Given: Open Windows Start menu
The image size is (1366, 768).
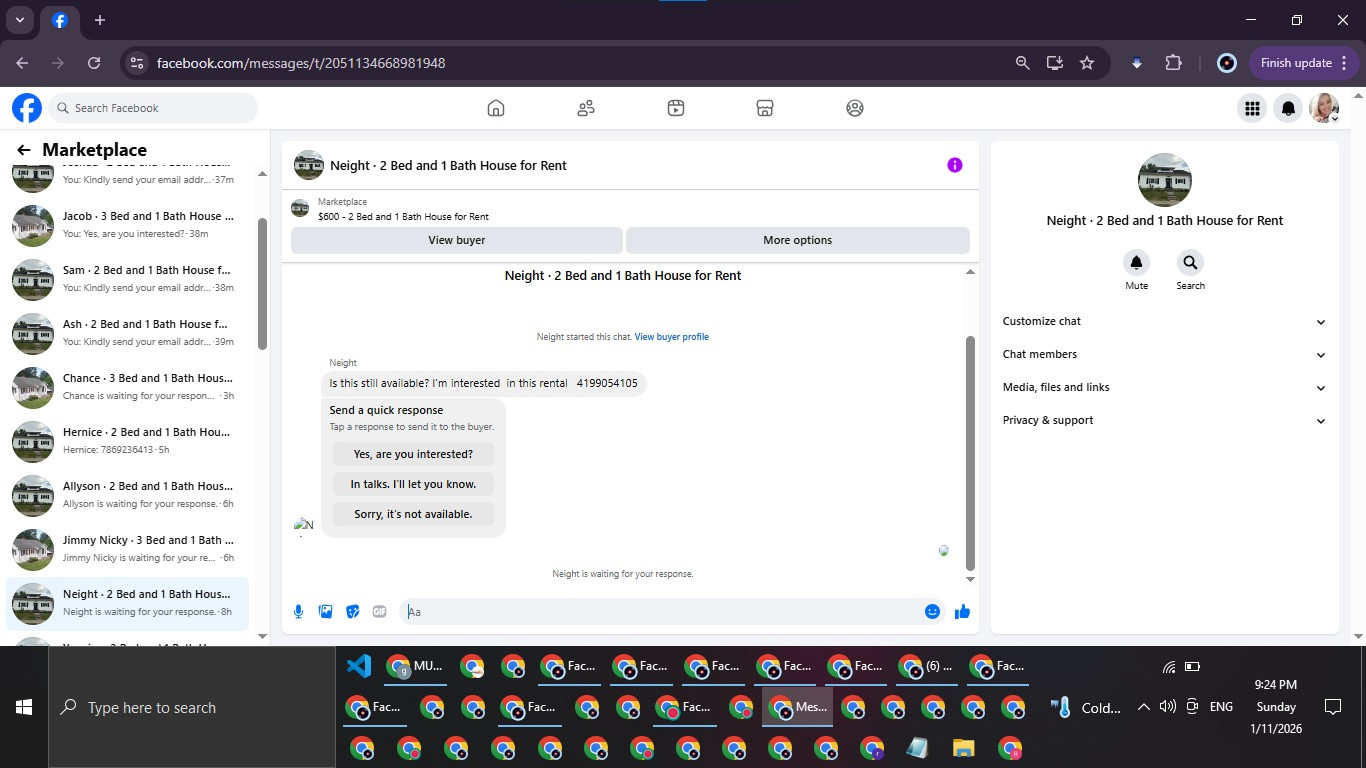Looking at the screenshot, I should (24, 707).
